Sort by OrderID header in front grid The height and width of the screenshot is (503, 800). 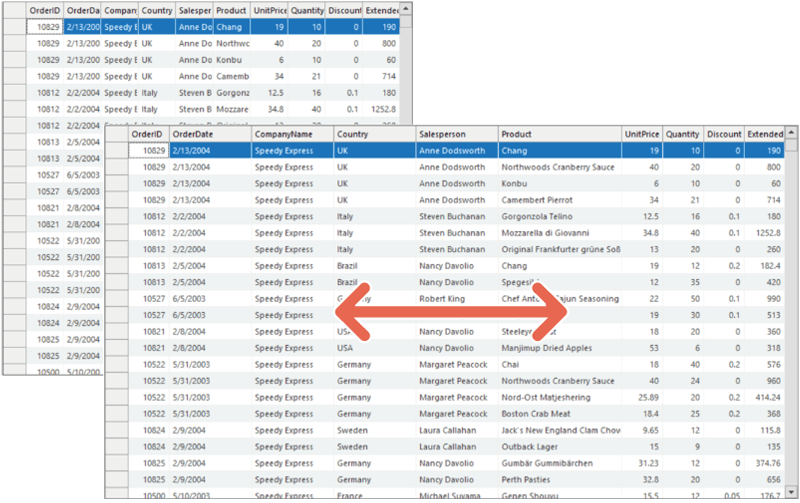tap(148, 134)
